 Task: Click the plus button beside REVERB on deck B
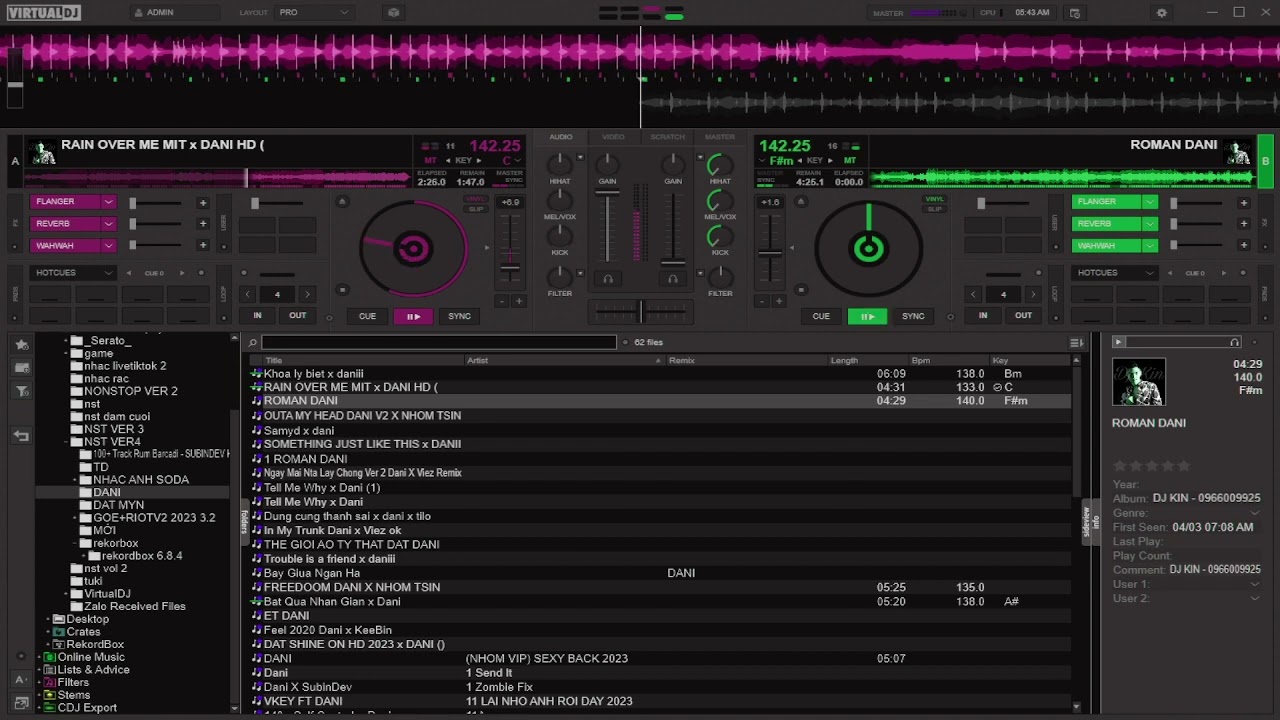point(1244,224)
